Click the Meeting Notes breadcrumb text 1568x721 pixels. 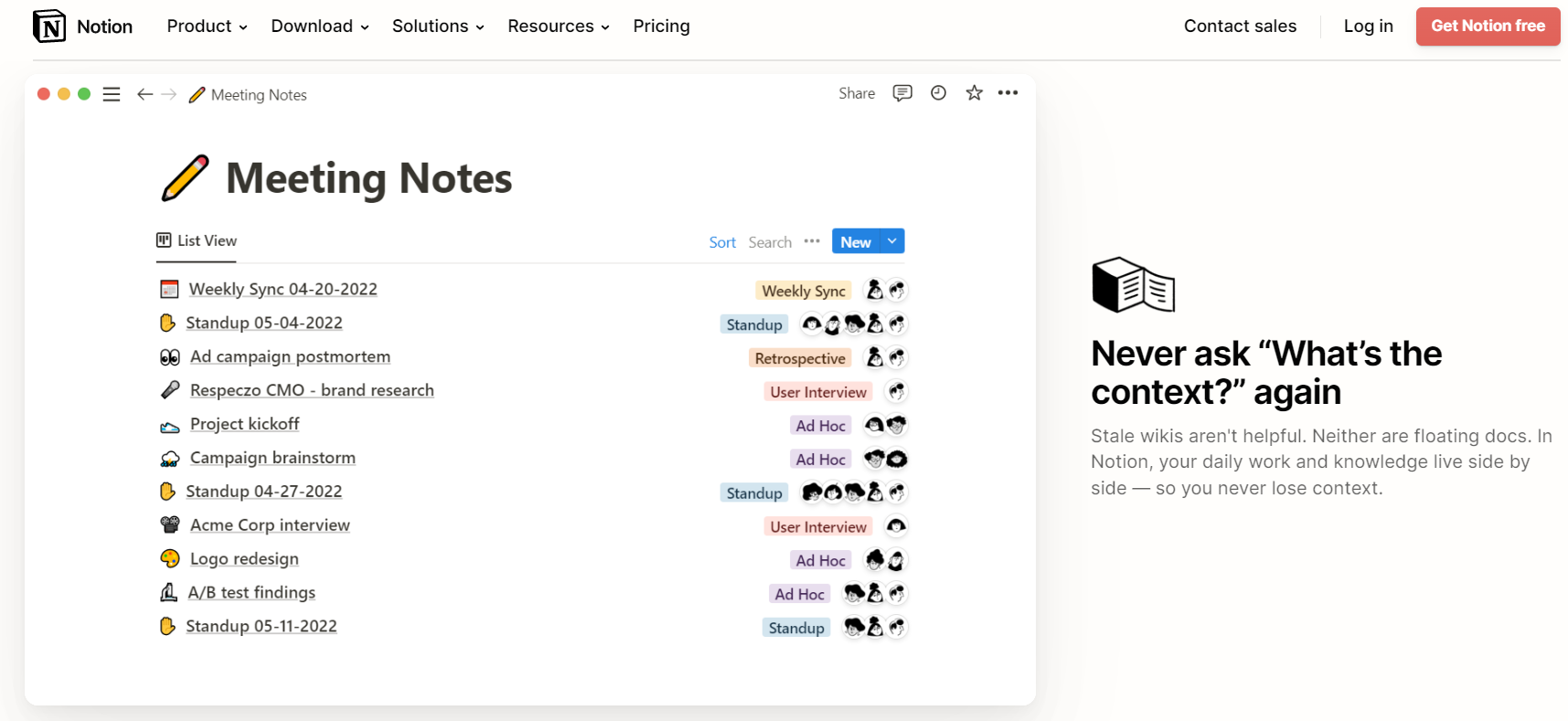259,95
